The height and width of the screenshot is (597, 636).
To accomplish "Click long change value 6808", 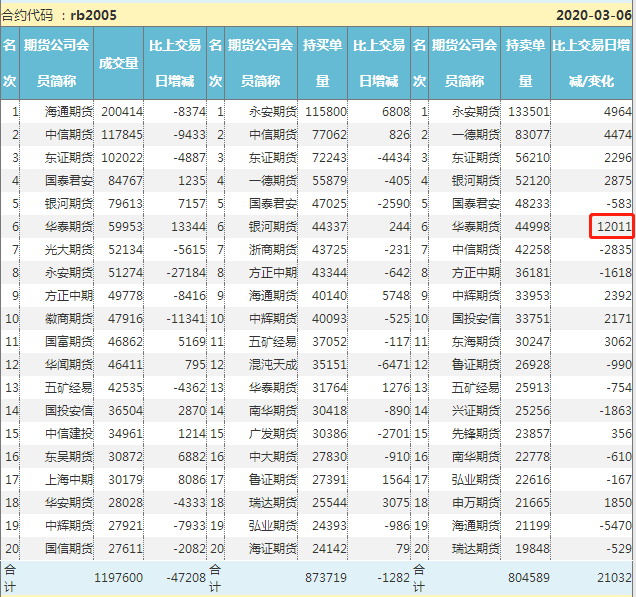I will (x=396, y=112).
